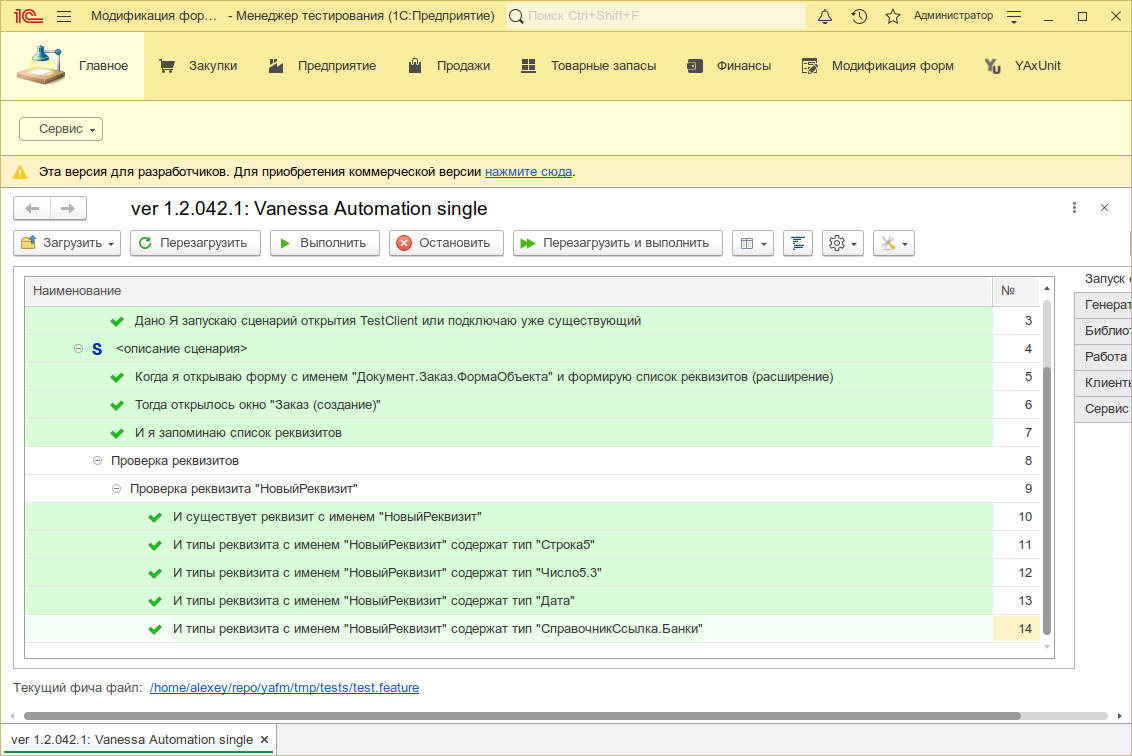
Task: Open the Финансы section
Action: click(x=729, y=66)
